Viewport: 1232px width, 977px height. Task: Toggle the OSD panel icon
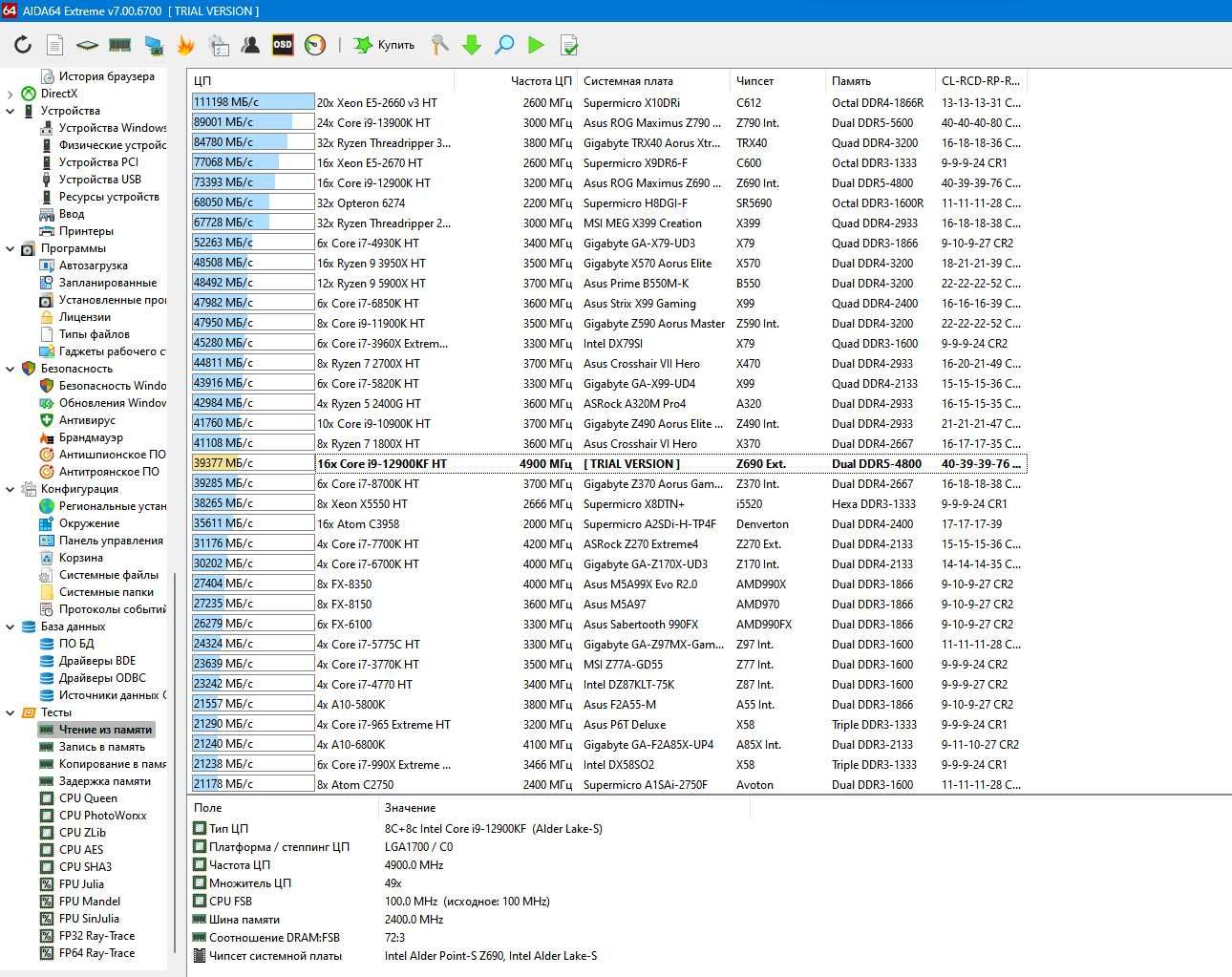click(283, 45)
